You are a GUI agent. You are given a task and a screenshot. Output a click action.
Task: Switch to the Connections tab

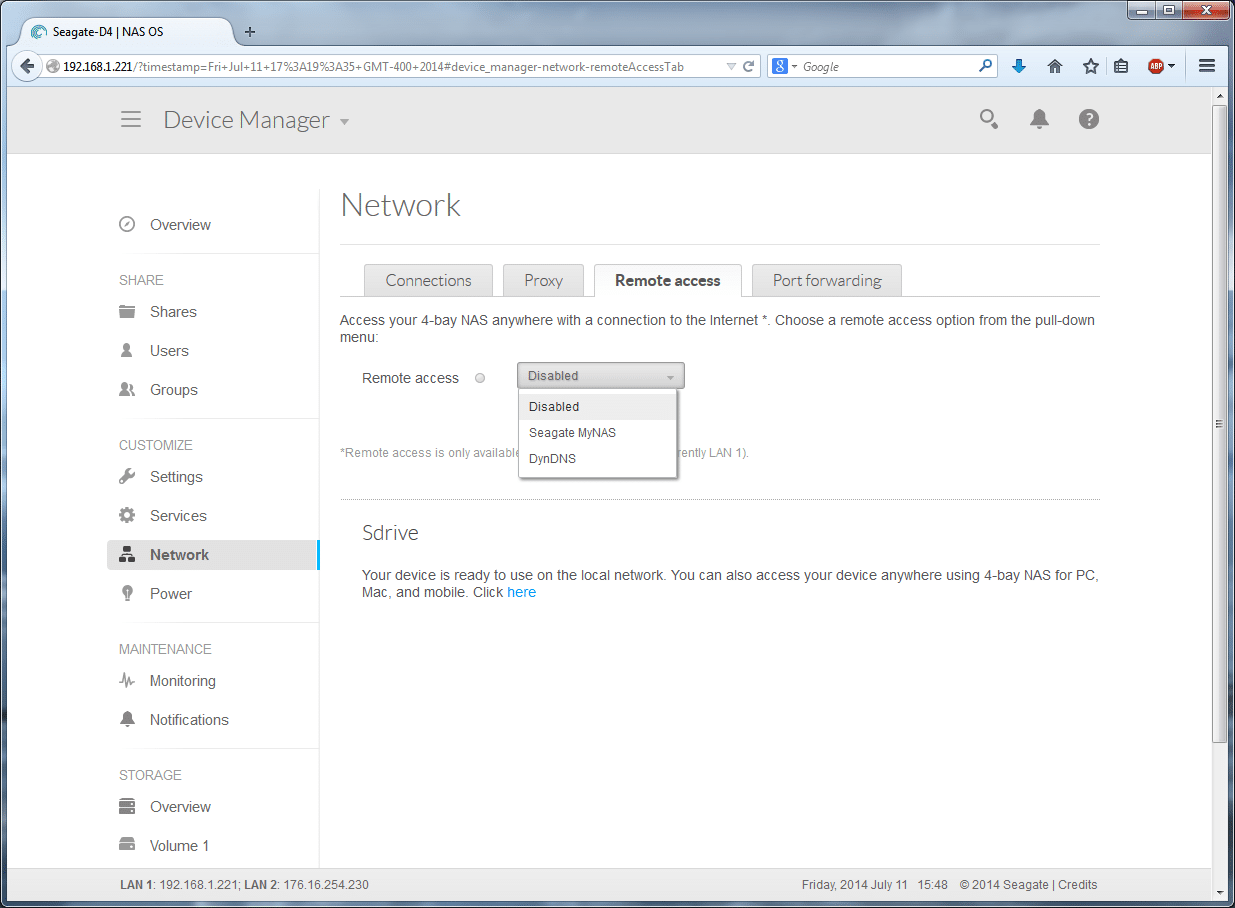(x=428, y=281)
